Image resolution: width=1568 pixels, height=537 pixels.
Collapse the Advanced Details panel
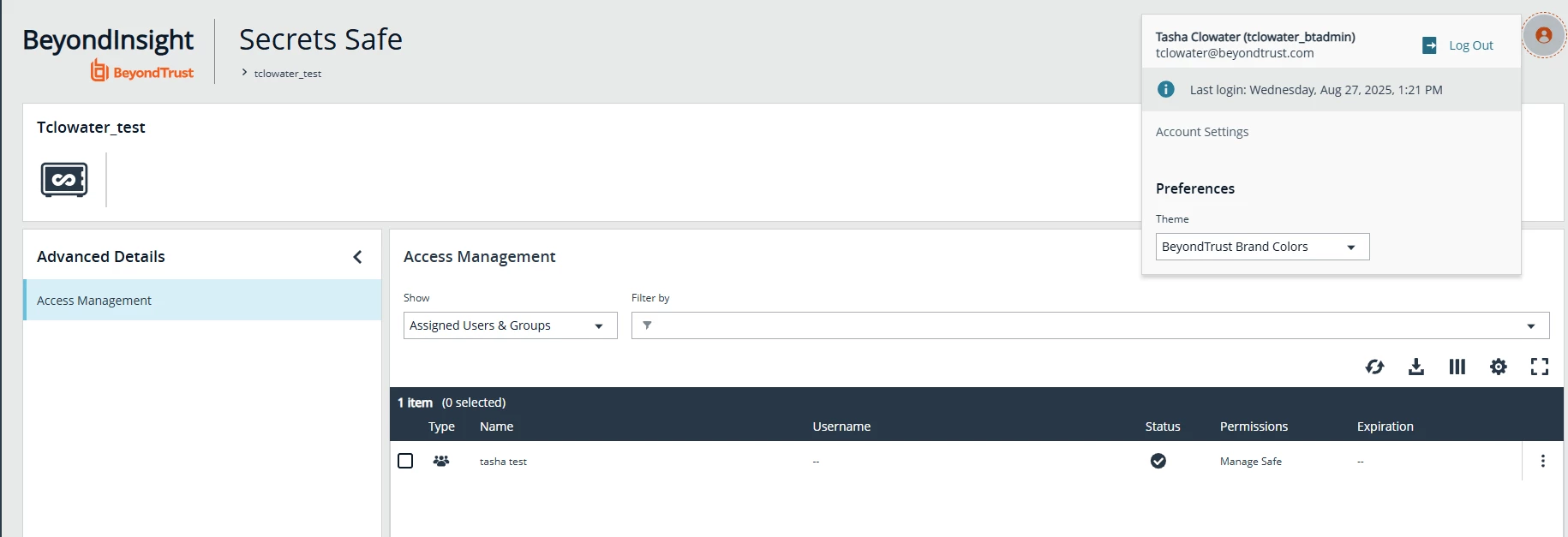(x=357, y=257)
